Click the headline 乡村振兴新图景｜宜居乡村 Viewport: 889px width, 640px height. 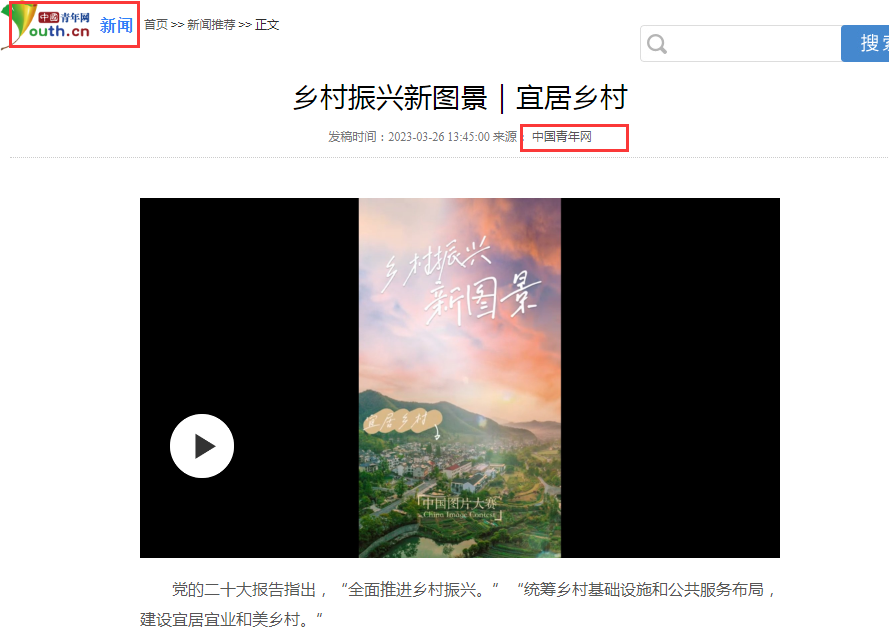460,98
